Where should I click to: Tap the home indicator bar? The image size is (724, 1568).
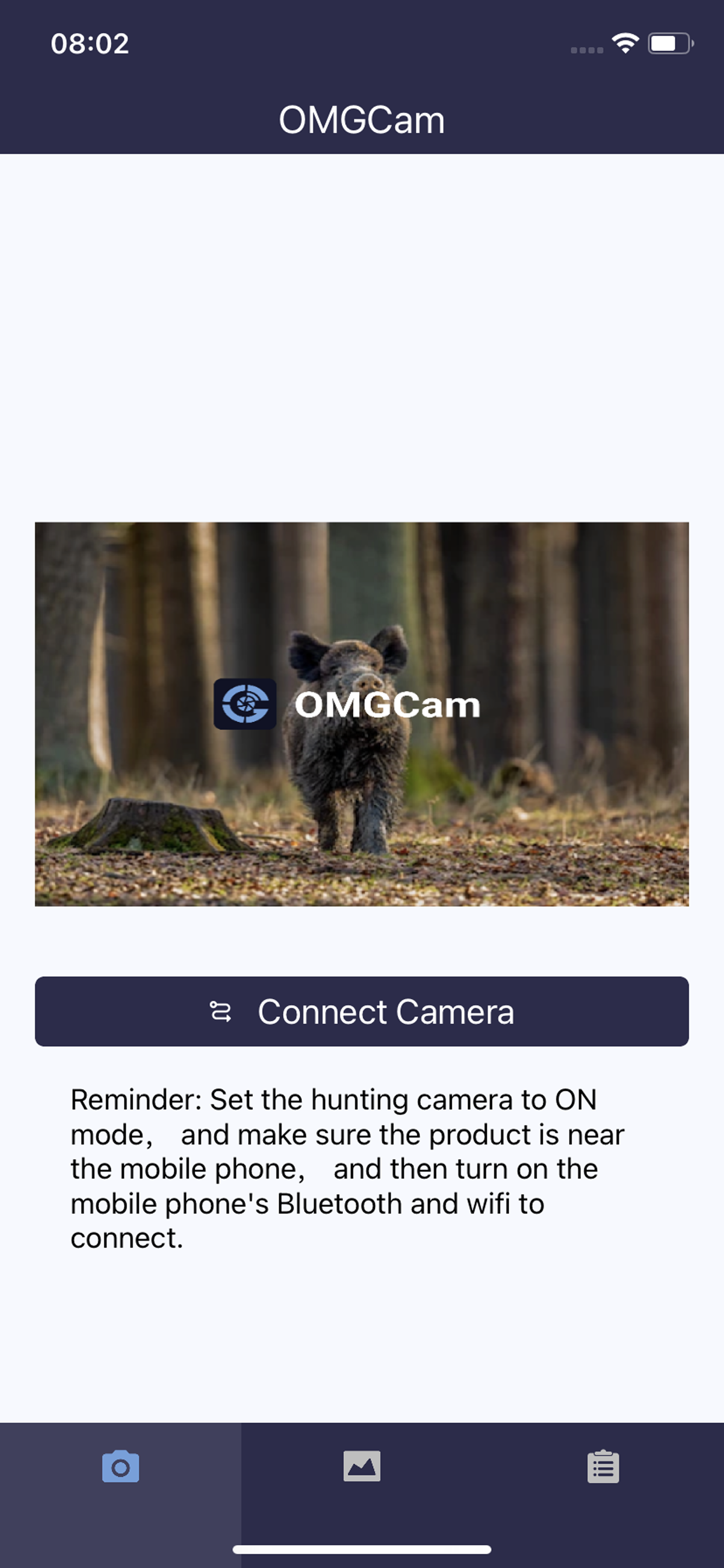(362, 1549)
